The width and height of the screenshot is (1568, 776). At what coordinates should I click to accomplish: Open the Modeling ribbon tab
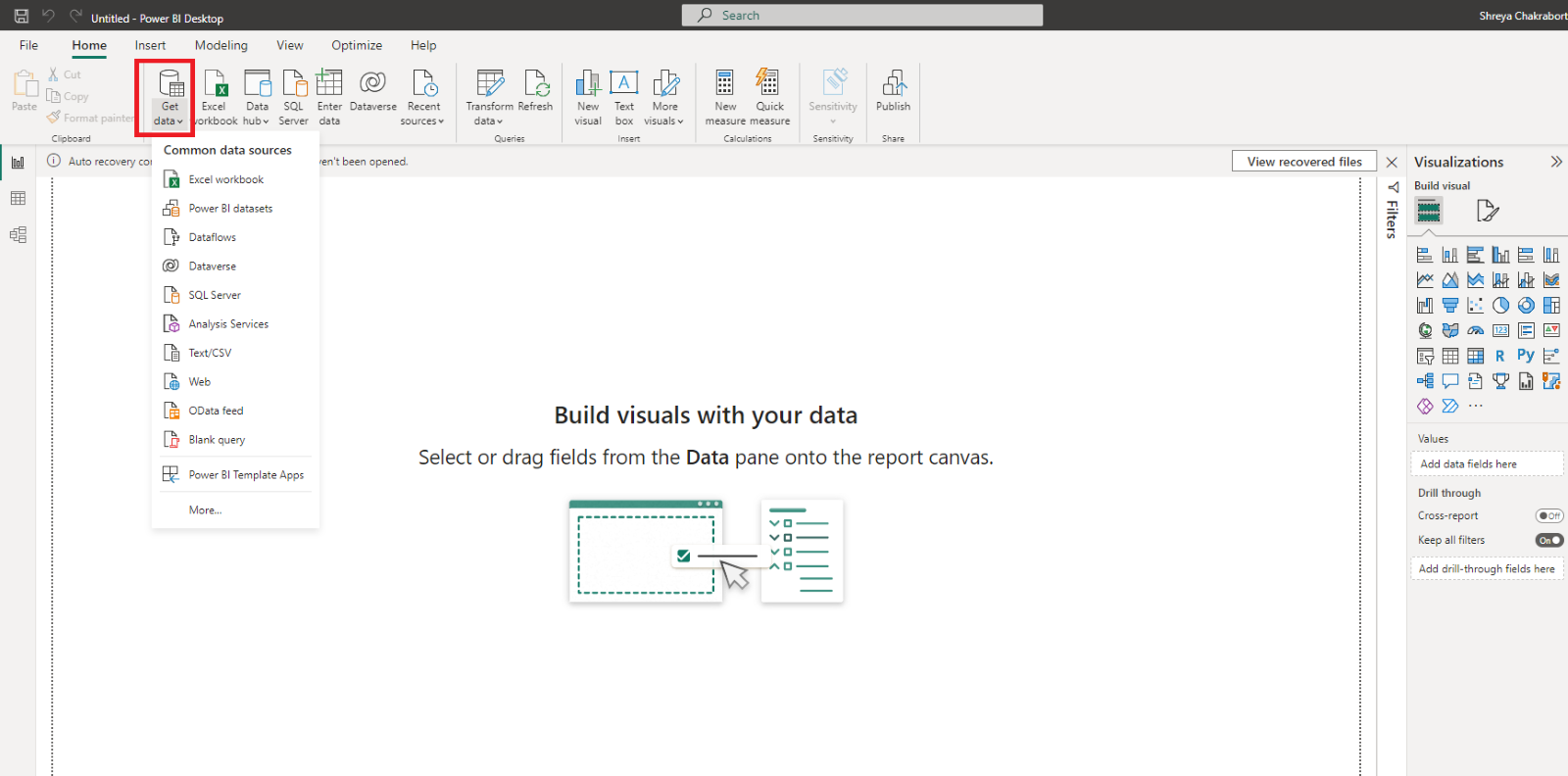pyautogui.click(x=220, y=45)
